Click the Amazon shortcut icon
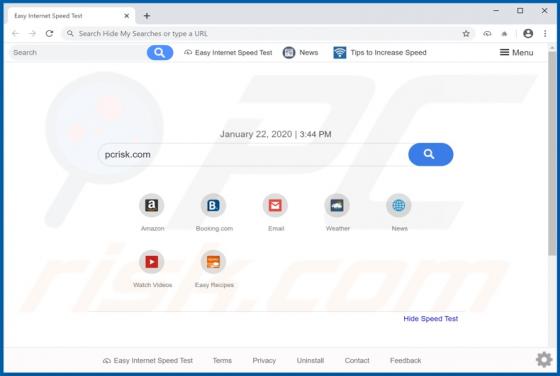Viewport: 560px width, 376px height. [151, 205]
